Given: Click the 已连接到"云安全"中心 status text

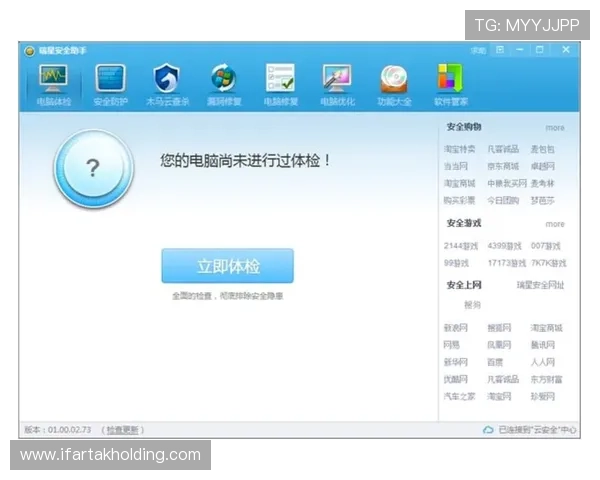Looking at the screenshot, I should 538,430.
